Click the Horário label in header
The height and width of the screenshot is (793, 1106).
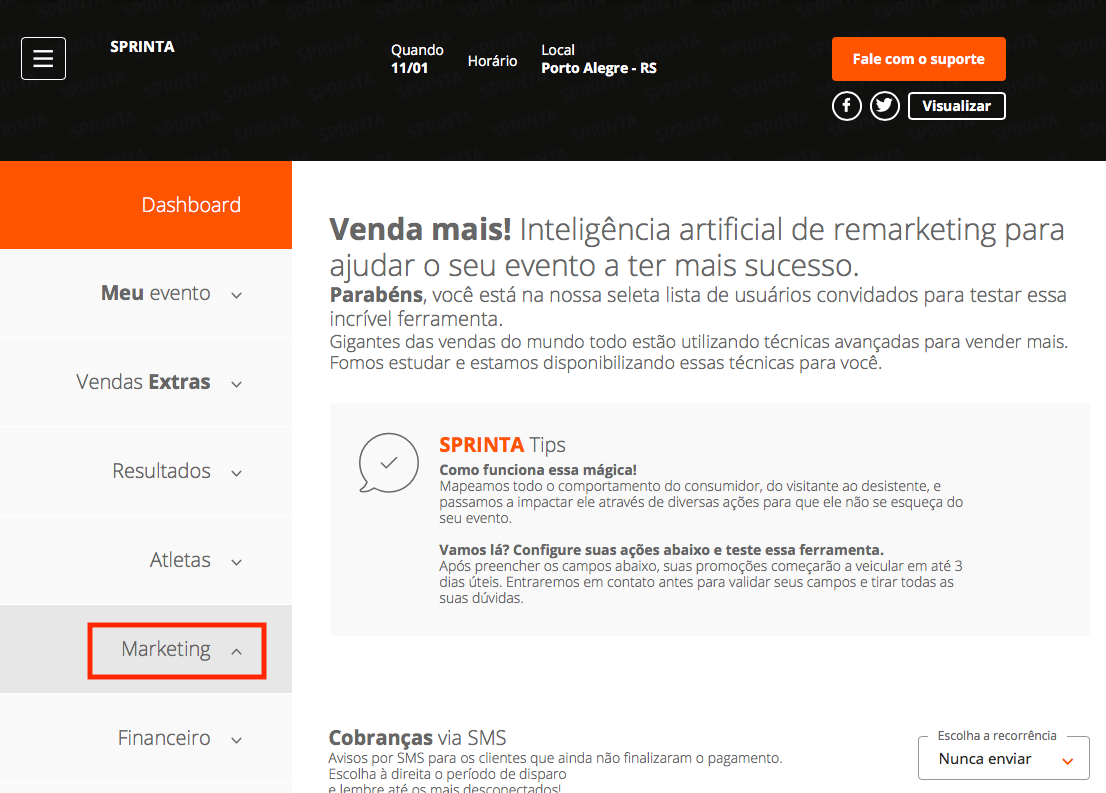(492, 61)
